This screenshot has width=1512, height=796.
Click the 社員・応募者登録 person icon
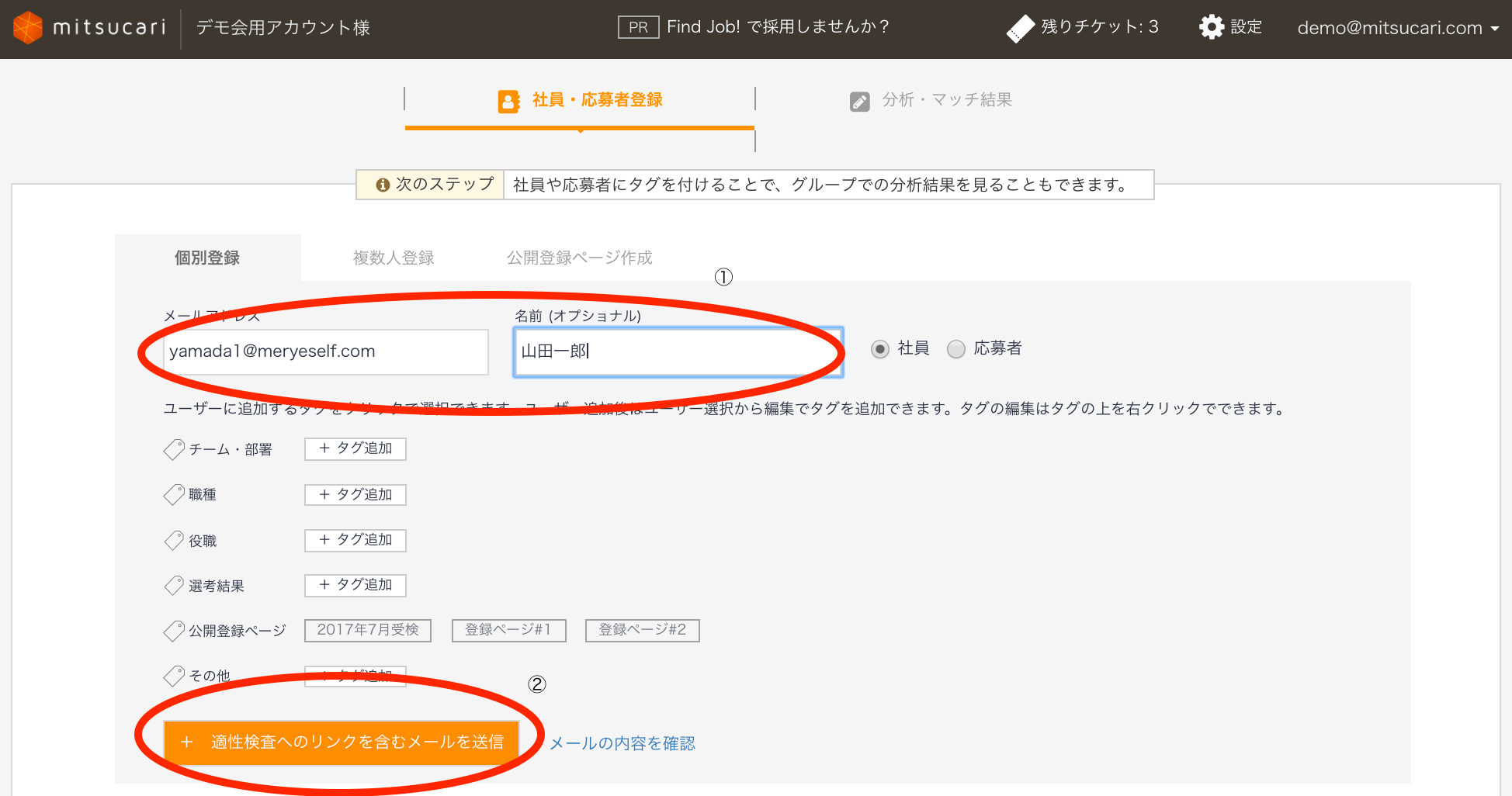pyautogui.click(x=508, y=101)
